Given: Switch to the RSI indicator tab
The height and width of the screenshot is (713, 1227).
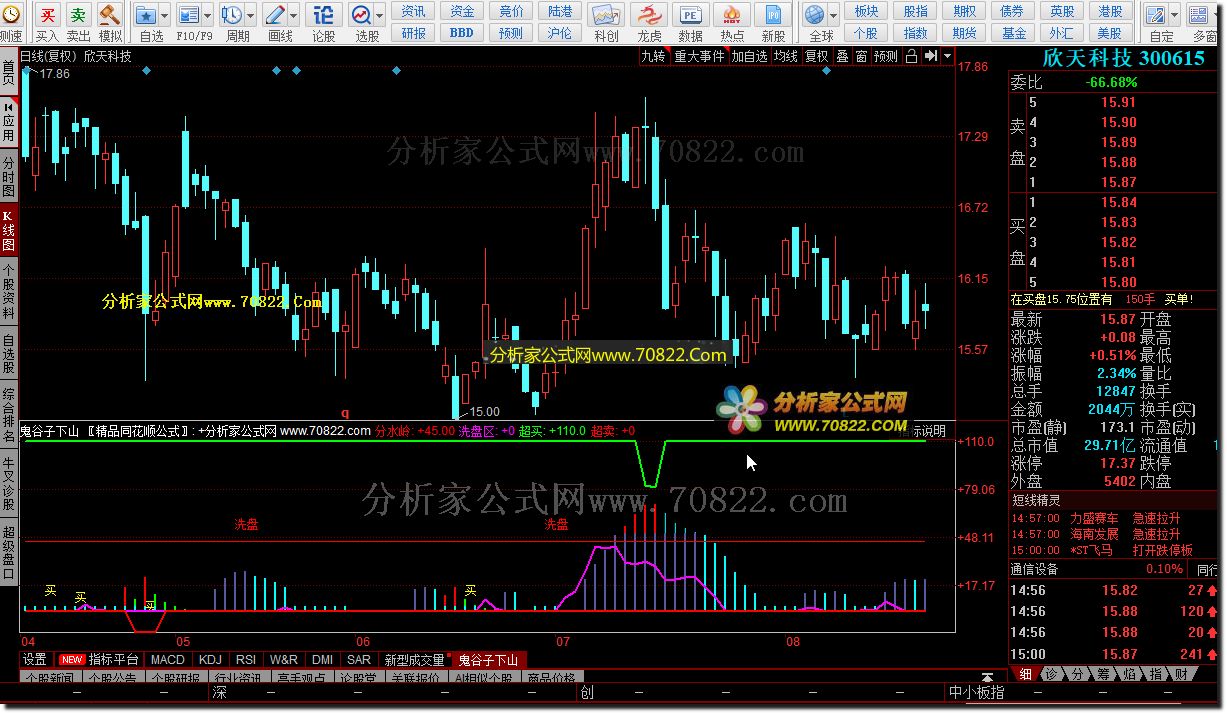Looking at the screenshot, I should pyautogui.click(x=245, y=660).
